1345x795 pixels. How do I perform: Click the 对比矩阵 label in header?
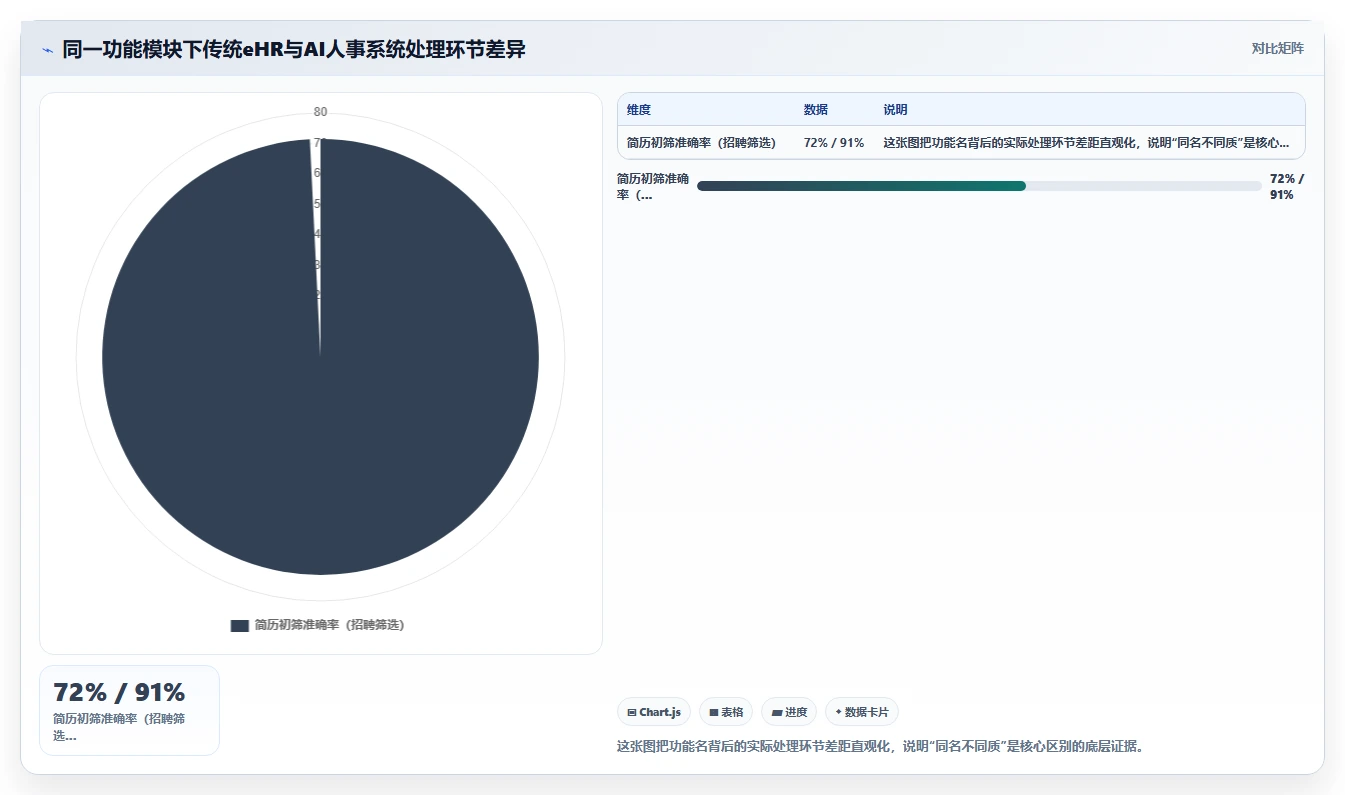pyautogui.click(x=1277, y=48)
